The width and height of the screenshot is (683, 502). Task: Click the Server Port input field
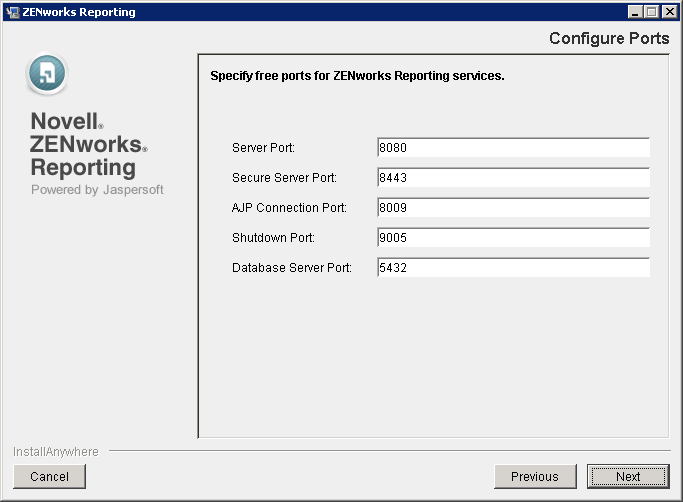tap(513, 148)
